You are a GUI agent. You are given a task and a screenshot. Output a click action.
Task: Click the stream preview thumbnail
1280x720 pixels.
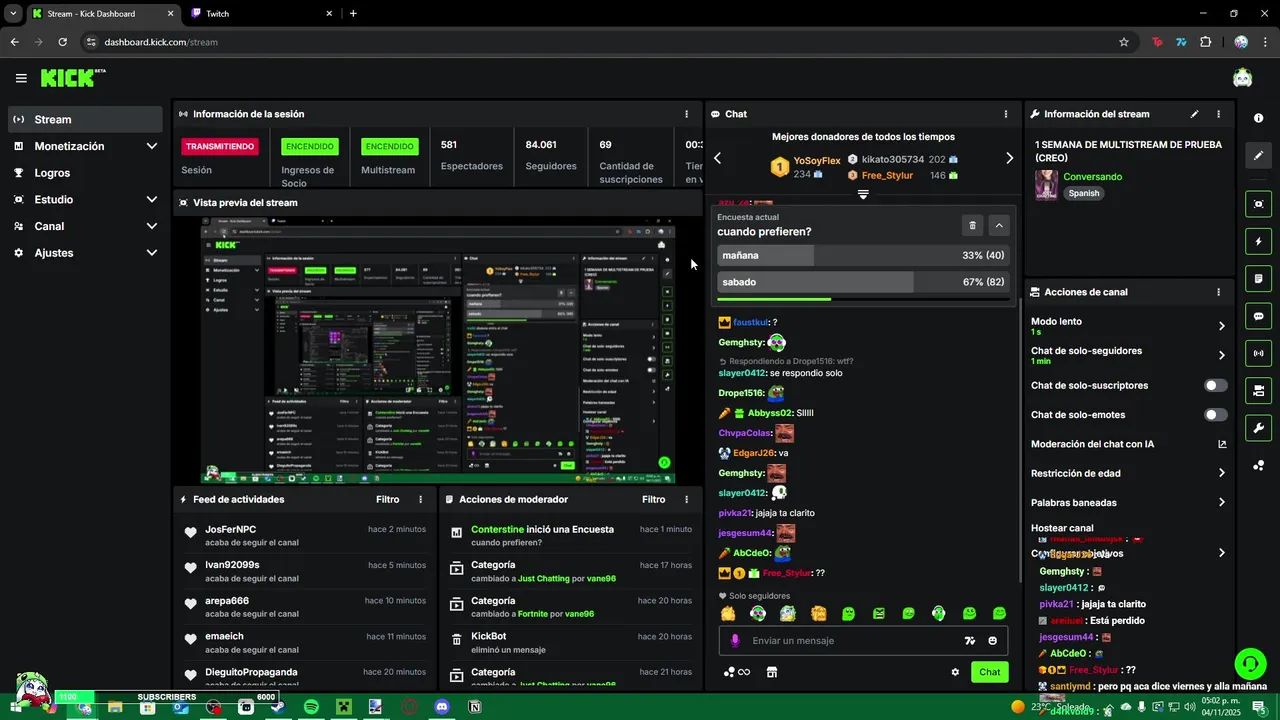(438, 350)
